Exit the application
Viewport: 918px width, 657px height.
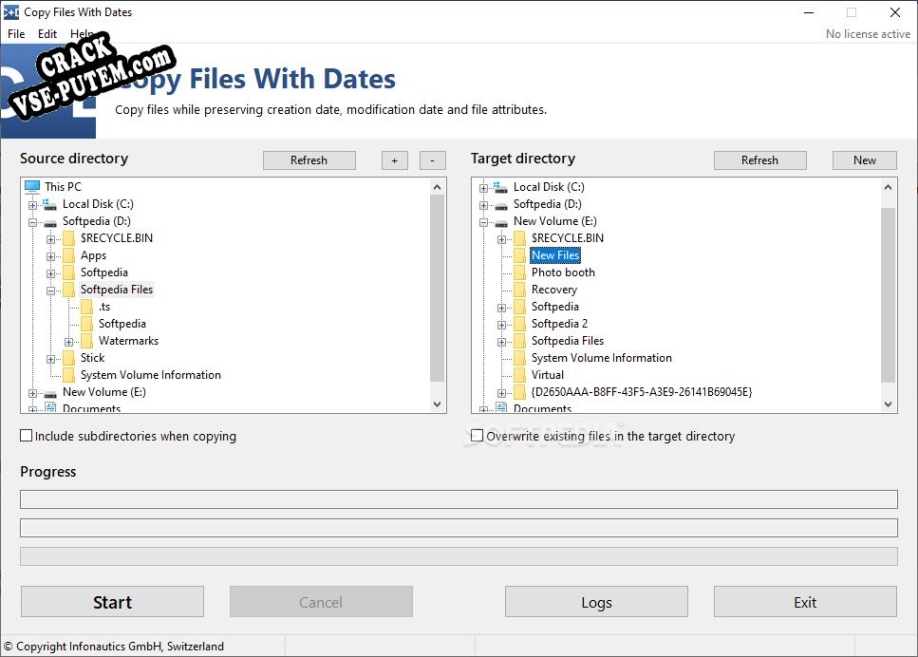(805, 602)
